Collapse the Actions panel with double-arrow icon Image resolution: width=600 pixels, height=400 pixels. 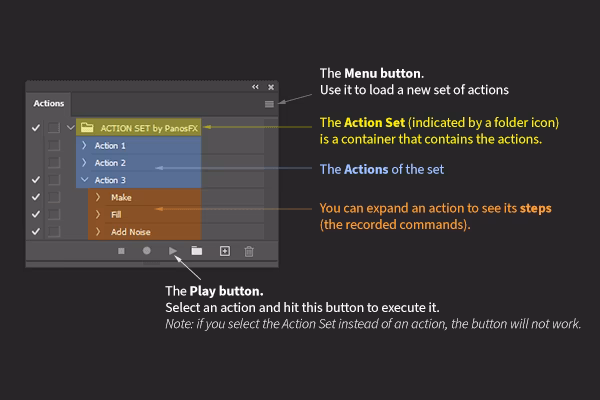click(255, 87)
